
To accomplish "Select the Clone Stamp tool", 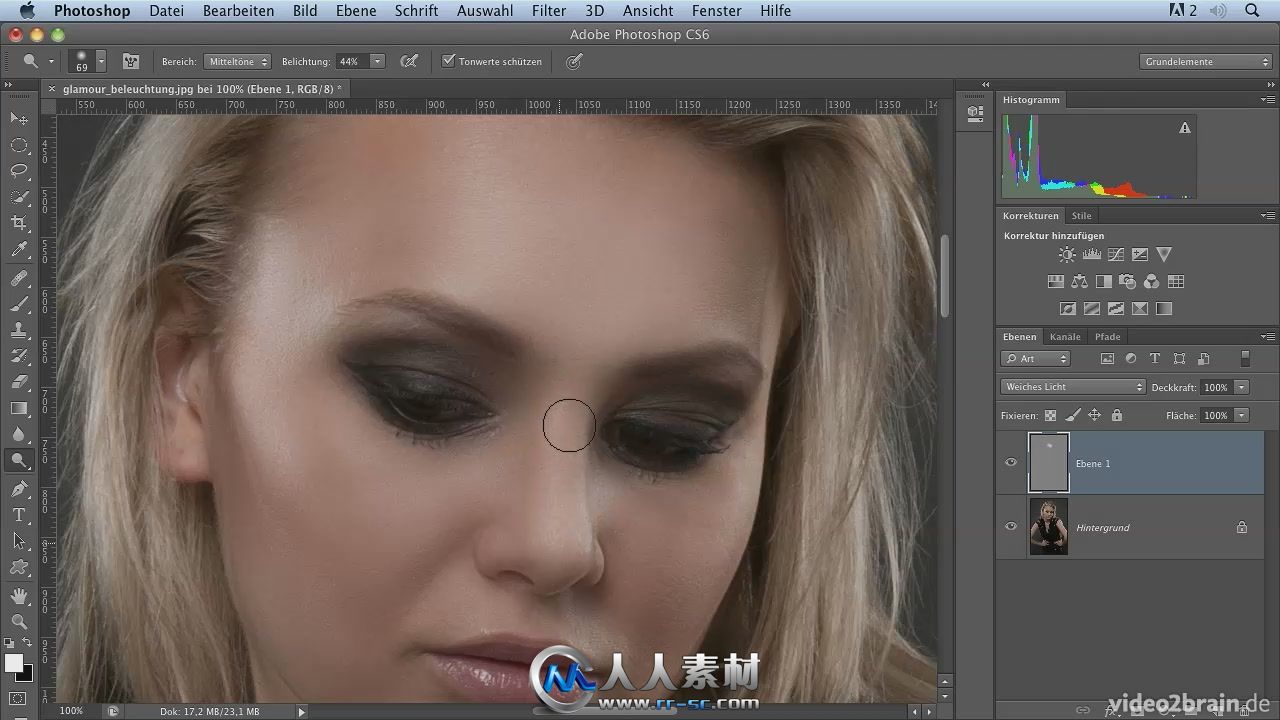I will tap(19, 331).
